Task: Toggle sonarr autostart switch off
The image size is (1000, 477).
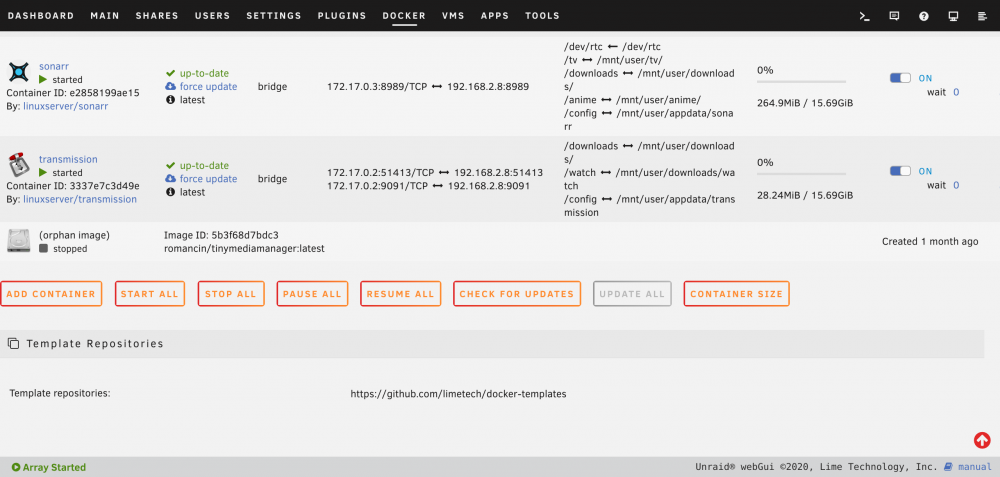Action: [901, 78]
